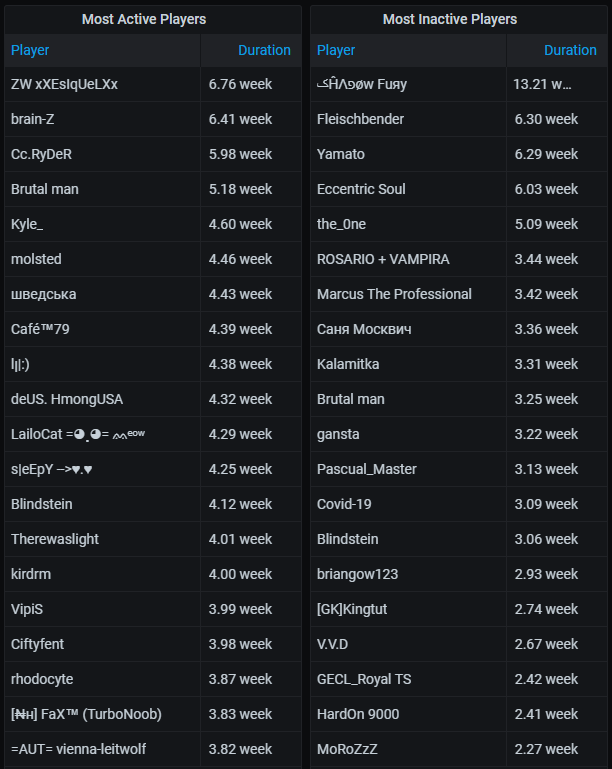The width and height of the screenshot is (612, 769).
Task: Select the Cc.RyDeR player row
Action: coord(41,154)
